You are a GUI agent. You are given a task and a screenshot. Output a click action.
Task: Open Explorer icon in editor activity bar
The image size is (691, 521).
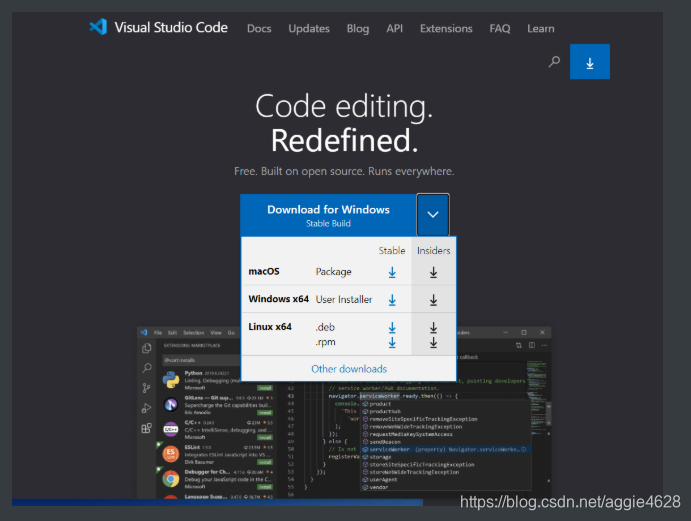tap(147, 348)
